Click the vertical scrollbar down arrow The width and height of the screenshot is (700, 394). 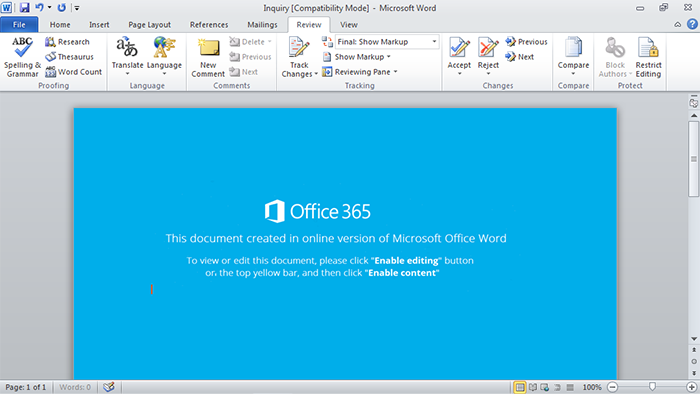[x=694, y=339]
